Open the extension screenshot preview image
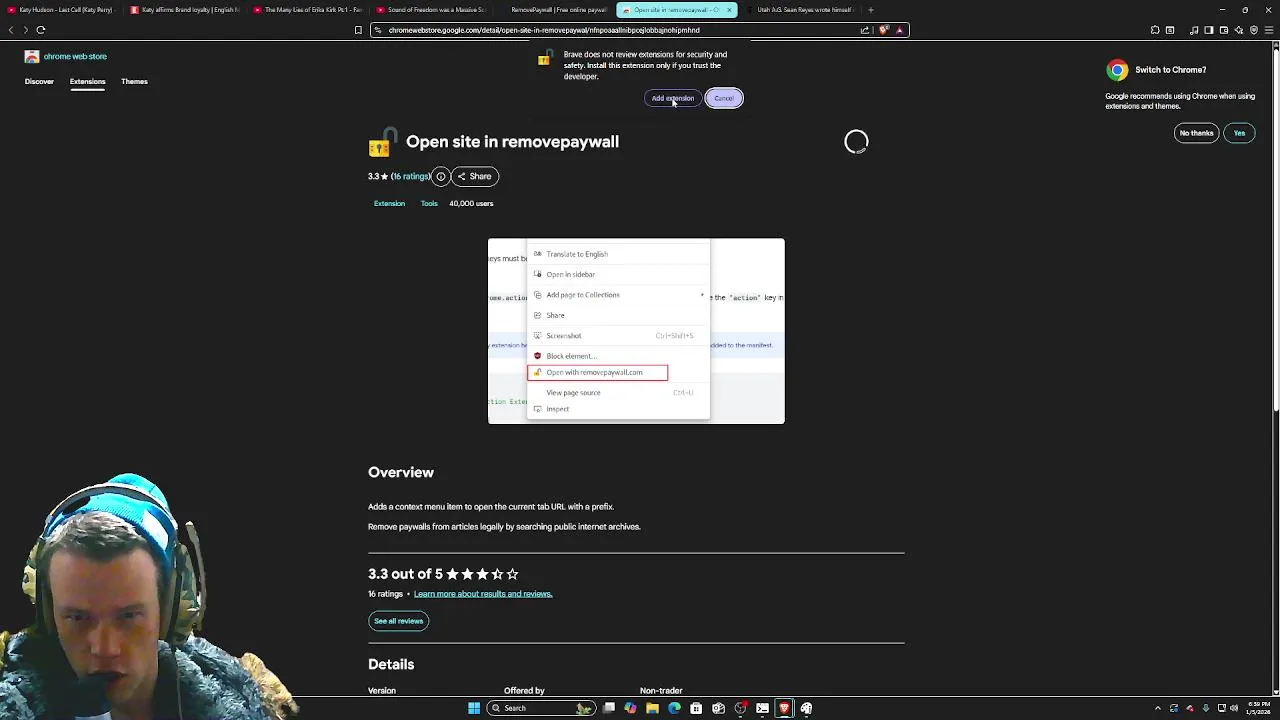This screenshot has height=720, width=1280. [x=636, y=331]
